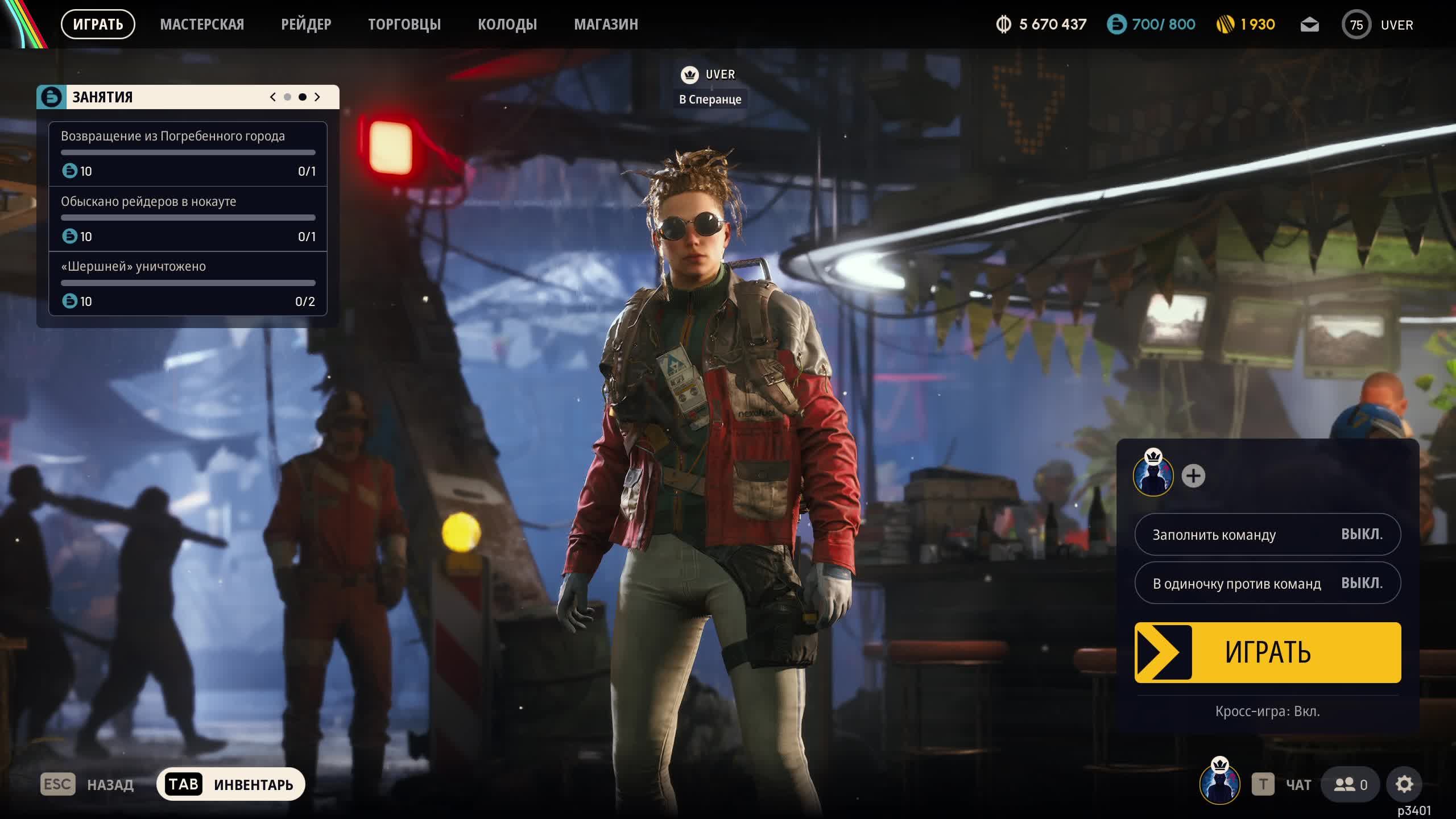Switch to the Торговцы tab
This screenshot has height=819, width=1456.
coord(404,24)
